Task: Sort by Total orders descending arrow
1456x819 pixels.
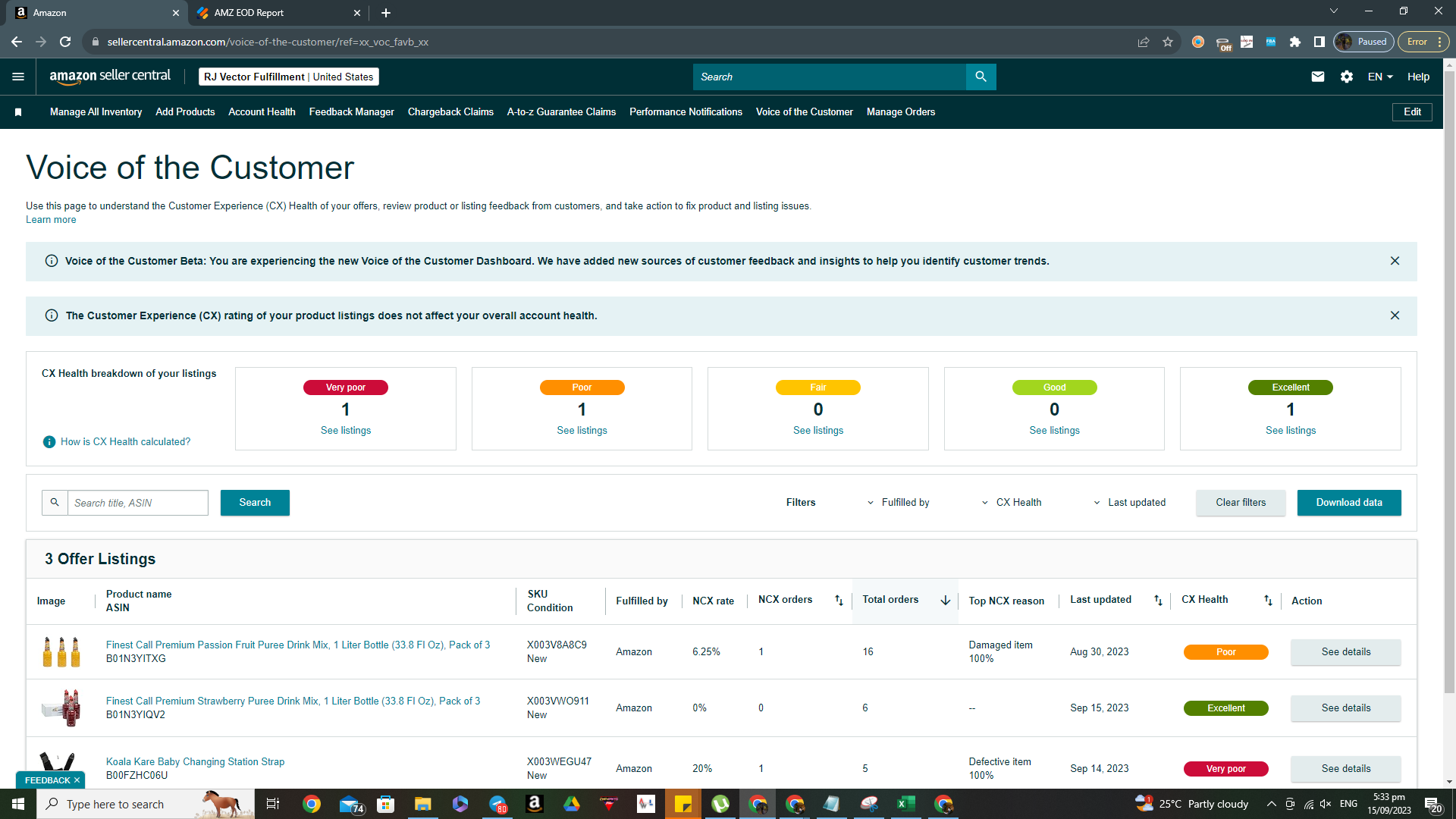Action: [946, 600]
